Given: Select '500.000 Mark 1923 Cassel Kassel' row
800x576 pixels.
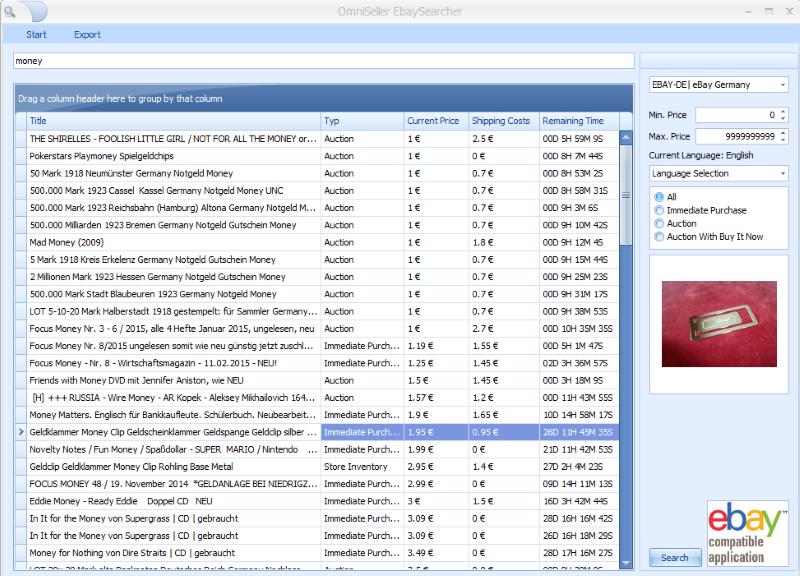Looking at the screenshot, I should click(317, 191).
